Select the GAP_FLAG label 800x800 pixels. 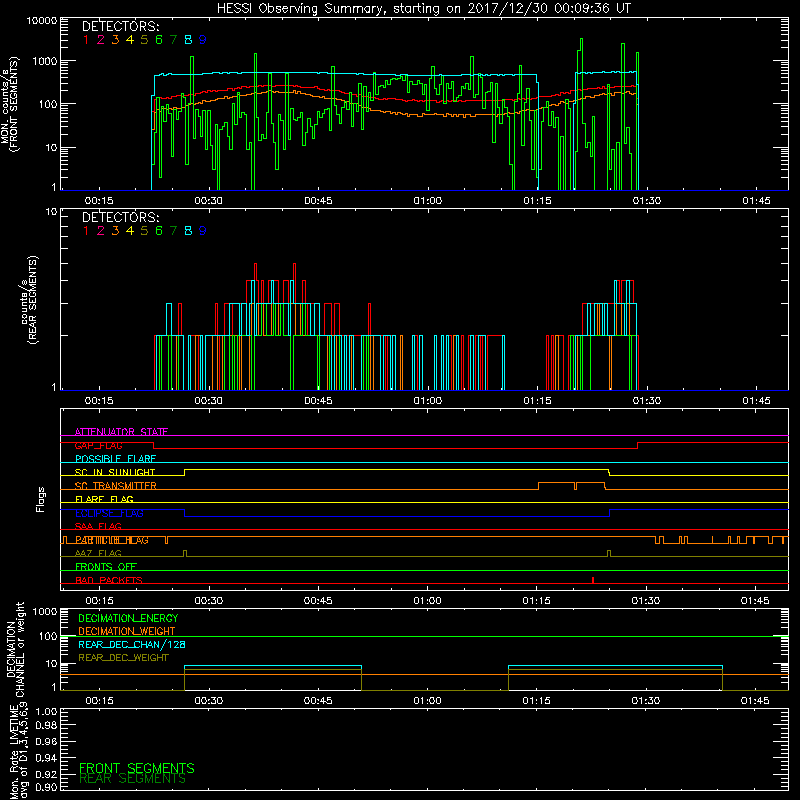(98, 445)
